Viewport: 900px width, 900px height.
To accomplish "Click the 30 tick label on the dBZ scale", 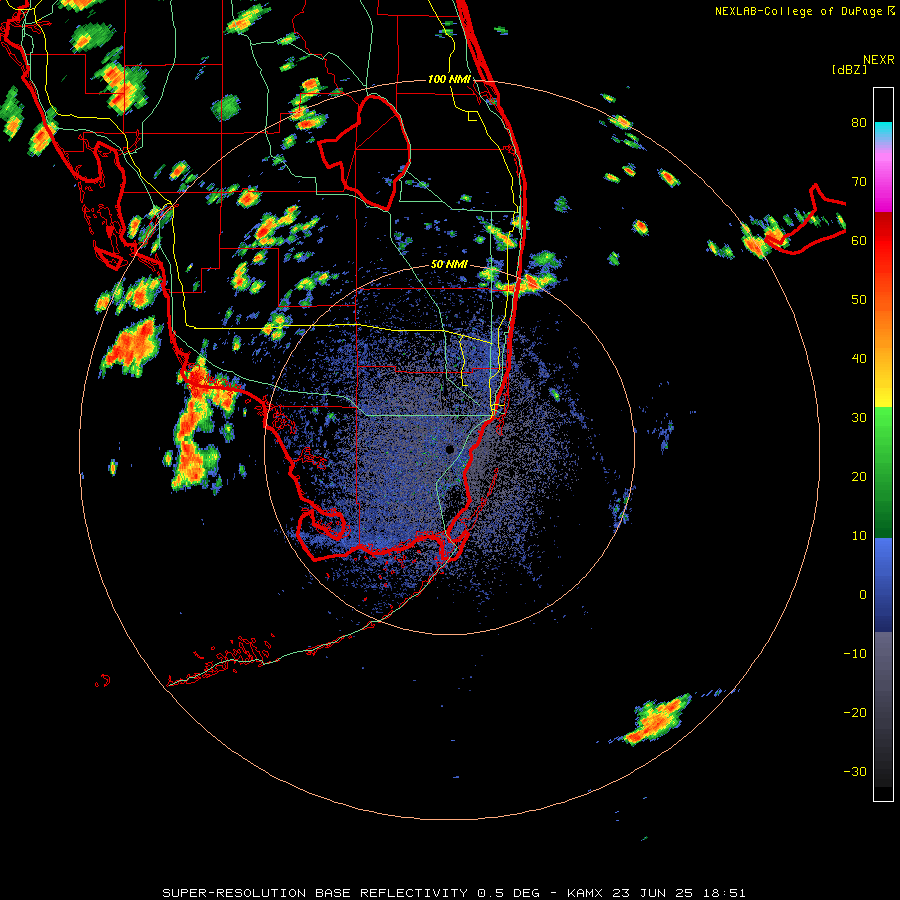I will 859,418.
